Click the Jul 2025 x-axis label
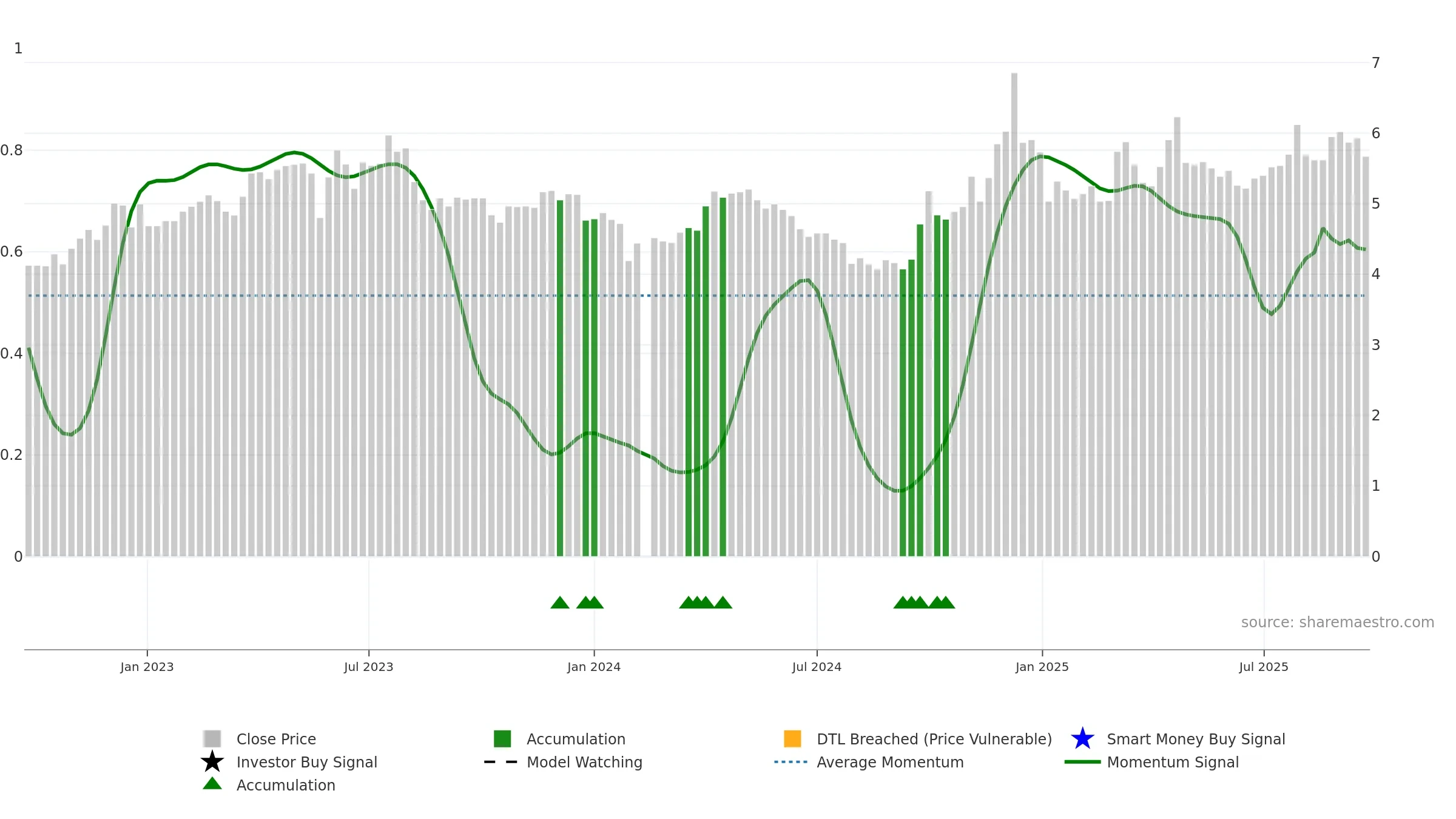The image size is (1456, 819). click(1264, 667)
